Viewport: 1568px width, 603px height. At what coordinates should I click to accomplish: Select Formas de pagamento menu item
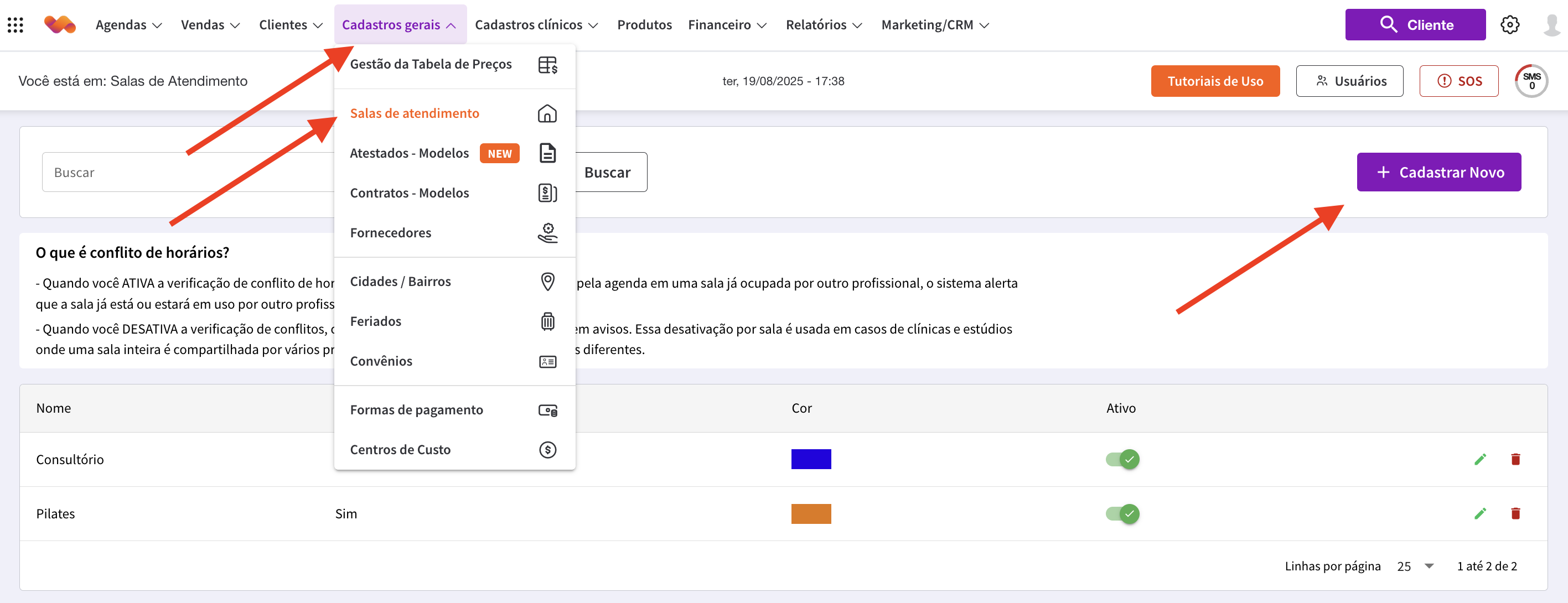(416, 409)
